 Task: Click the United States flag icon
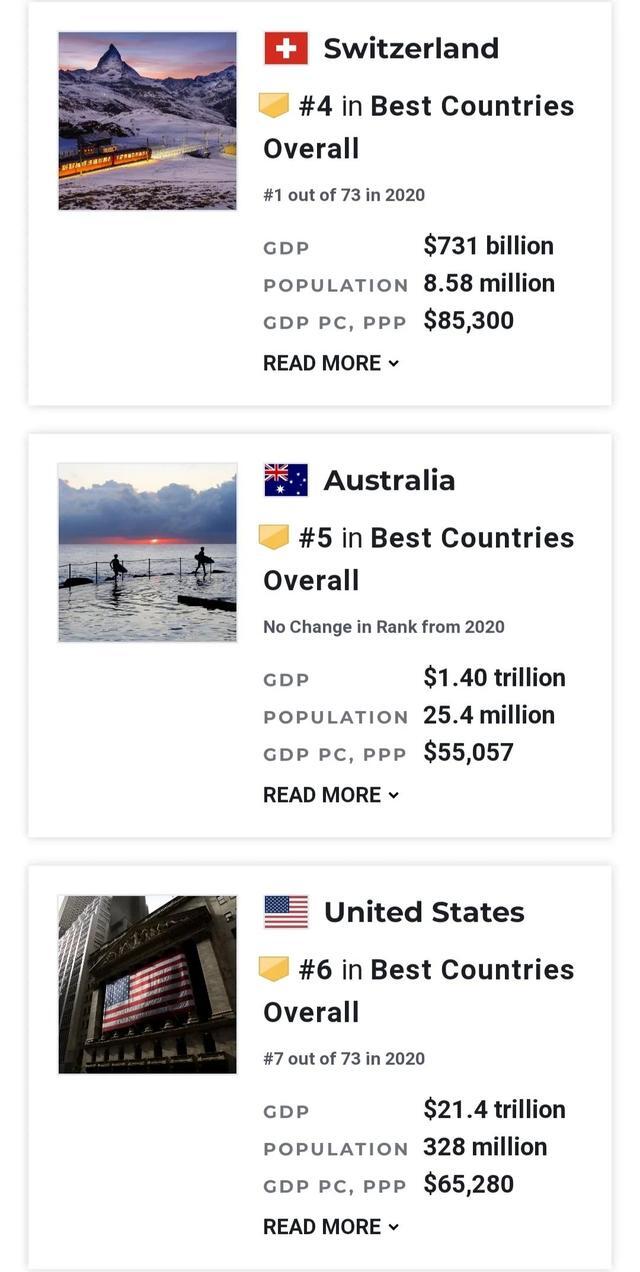(x=286, y=912)
